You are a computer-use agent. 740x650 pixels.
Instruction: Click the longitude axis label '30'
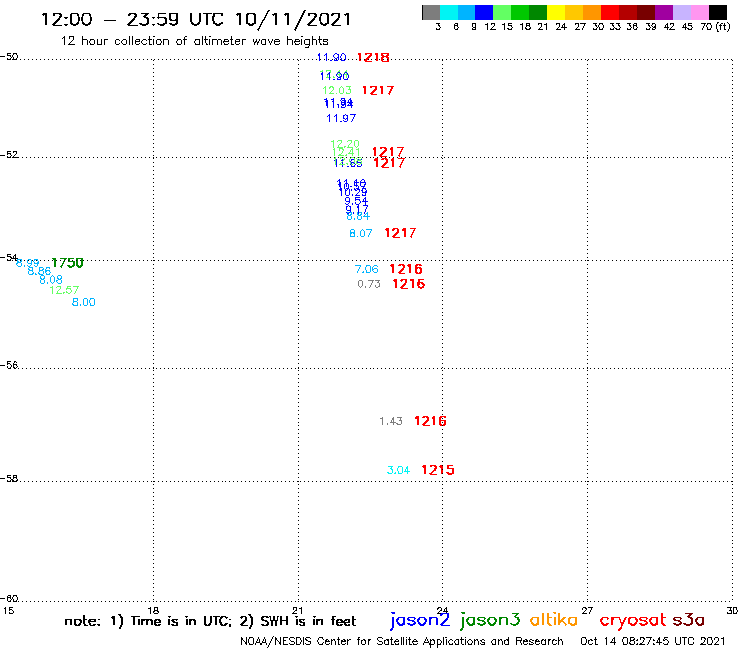[x=732, y=610]
